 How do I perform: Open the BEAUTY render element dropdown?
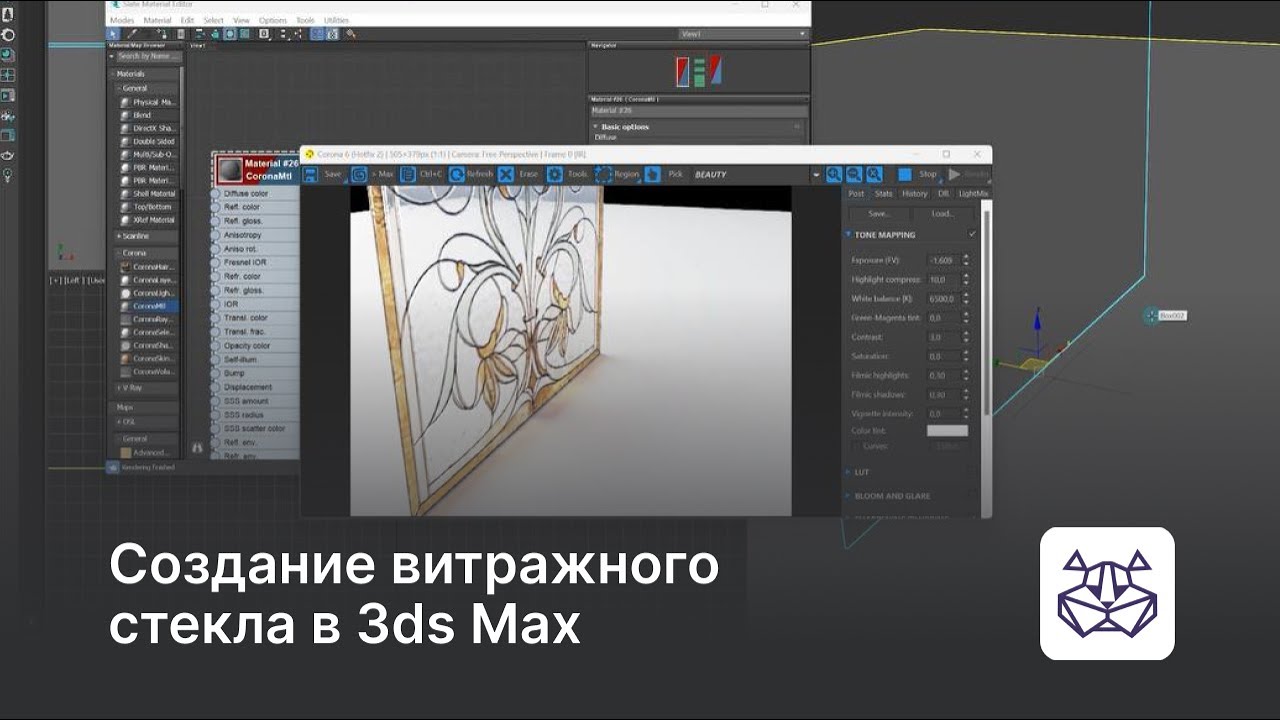click(815, 175)
